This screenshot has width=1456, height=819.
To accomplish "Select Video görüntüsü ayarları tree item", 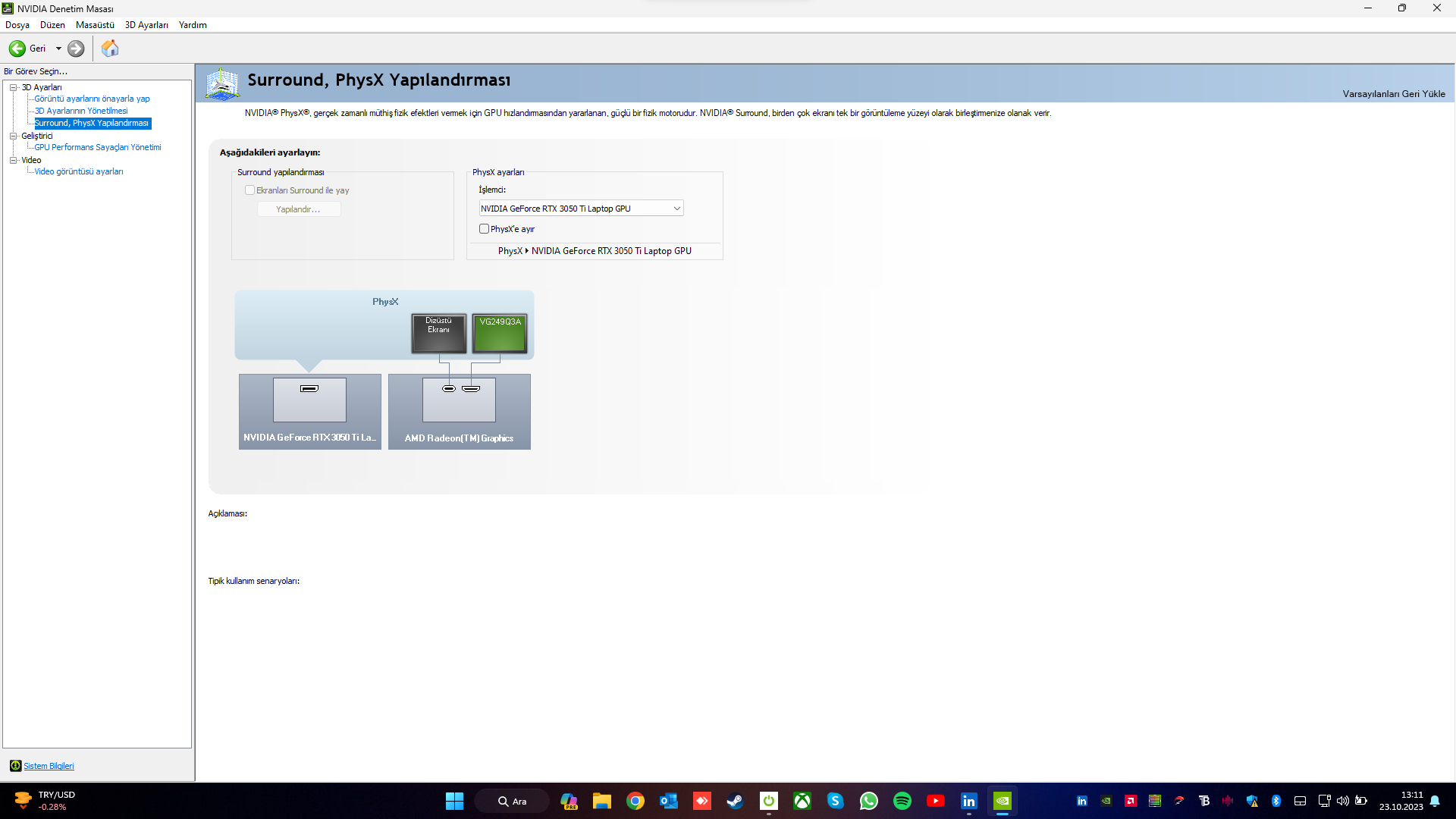I will (79, 171).
